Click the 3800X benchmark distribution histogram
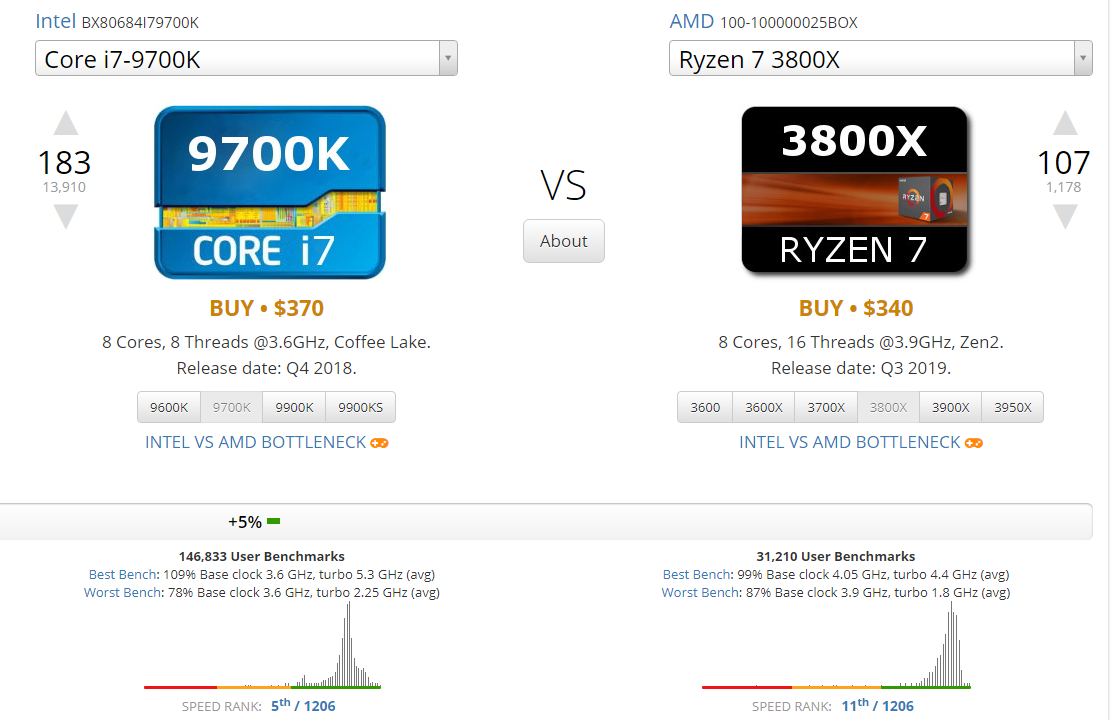The width and height of the screenshot is (1115, 720). (836, 645)
